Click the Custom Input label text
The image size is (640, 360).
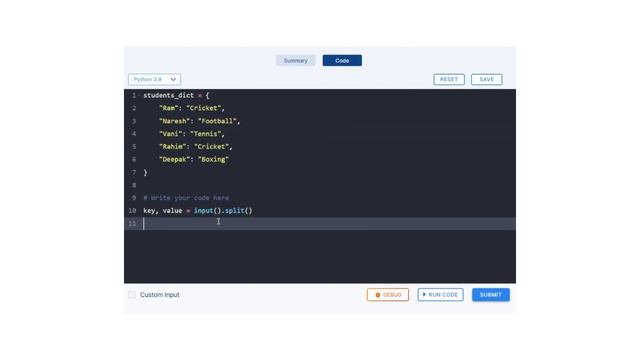(x=160, y=295)
